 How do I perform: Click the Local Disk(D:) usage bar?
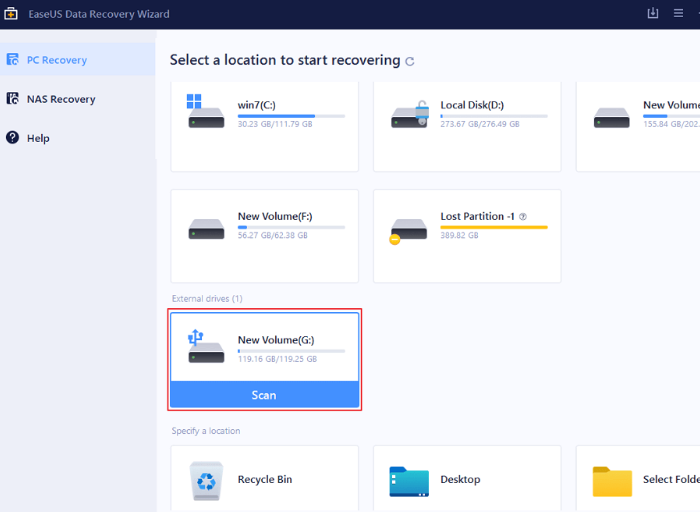(494, 116)
